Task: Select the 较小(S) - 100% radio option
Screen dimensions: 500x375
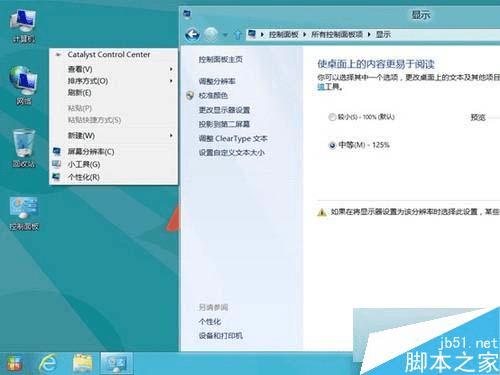Action: (x=332, y=117)
